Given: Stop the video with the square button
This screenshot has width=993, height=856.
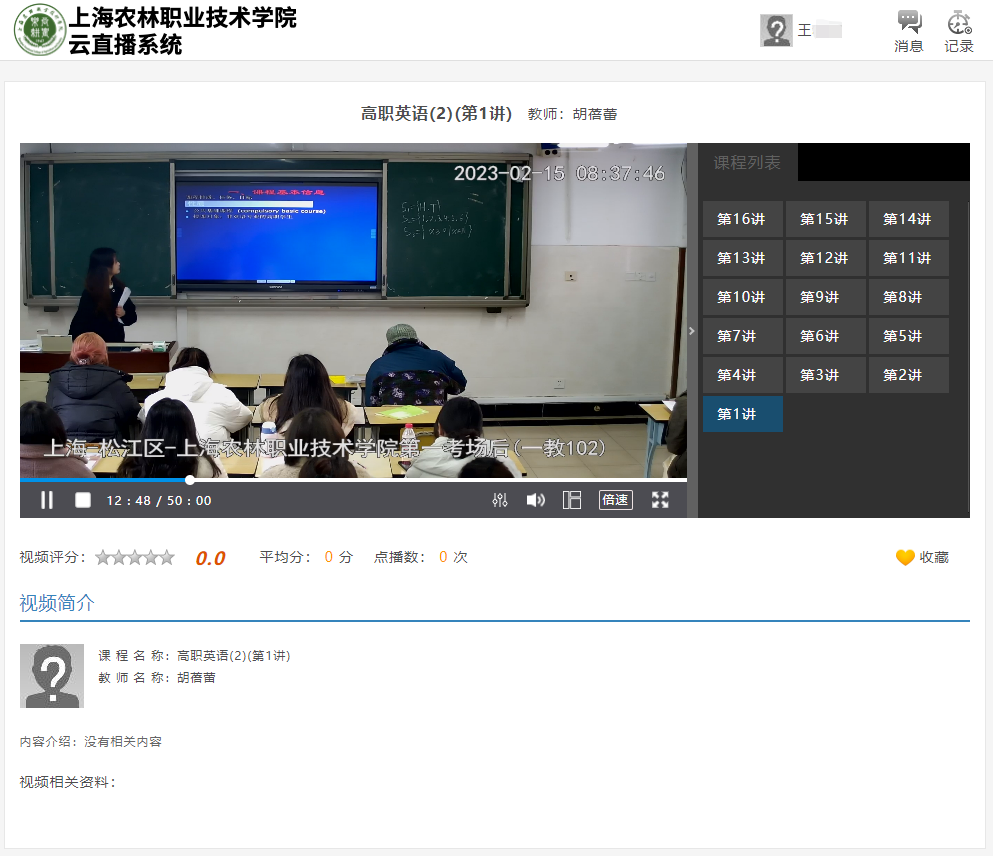Looking at the screenshot, I should pyautogui.click(x=83, y=500).
